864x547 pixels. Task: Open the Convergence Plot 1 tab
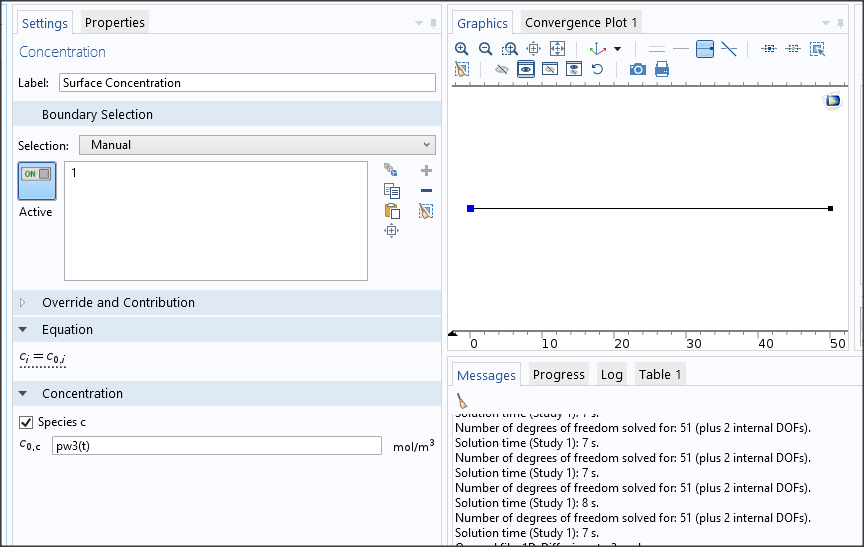(580, 22)
